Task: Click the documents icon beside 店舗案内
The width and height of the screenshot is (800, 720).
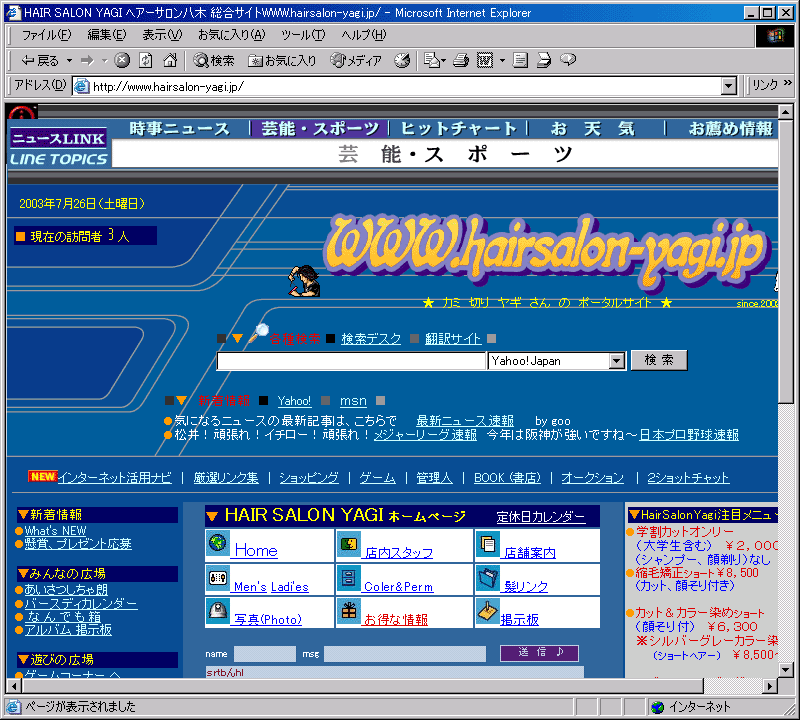Action: click(x=488, y=544)
